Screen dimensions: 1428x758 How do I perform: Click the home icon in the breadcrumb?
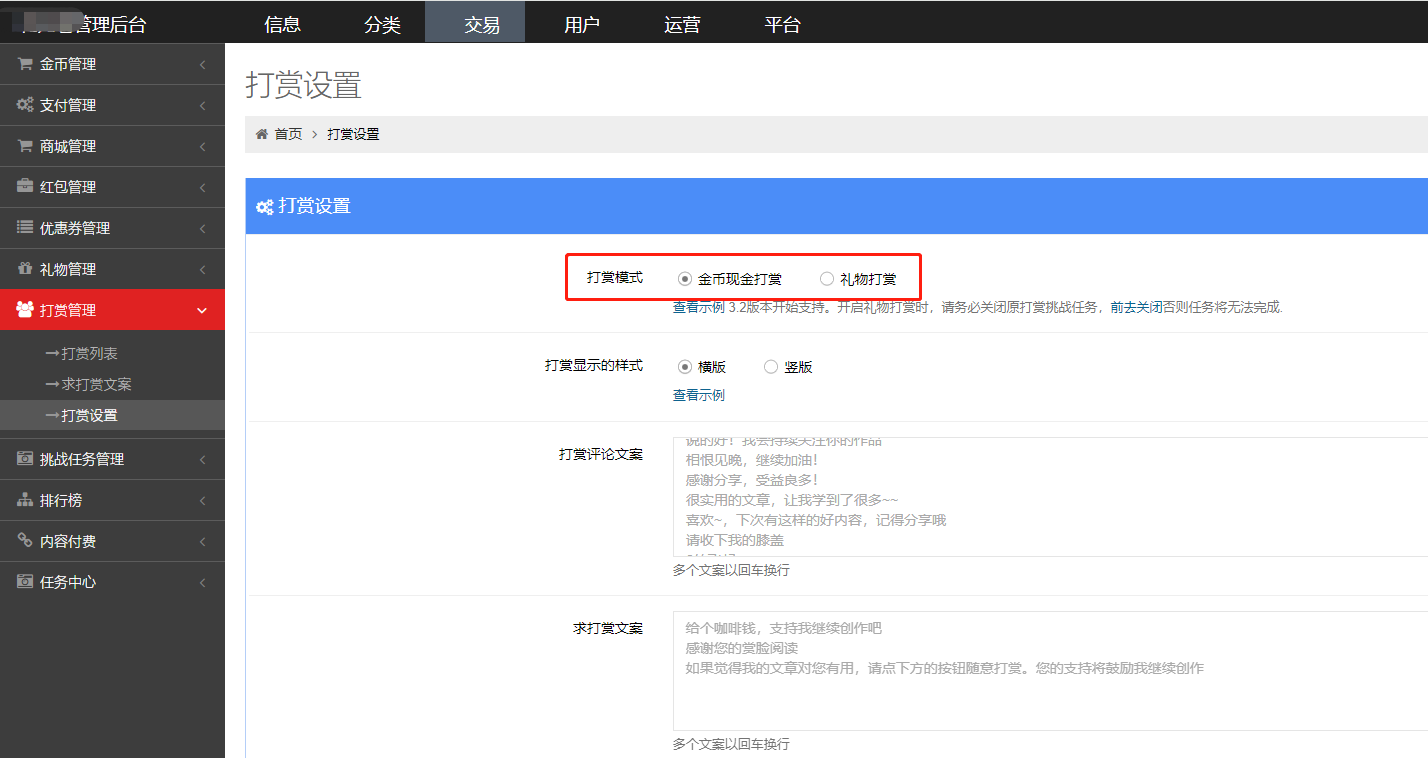click(x=262, y=134)
